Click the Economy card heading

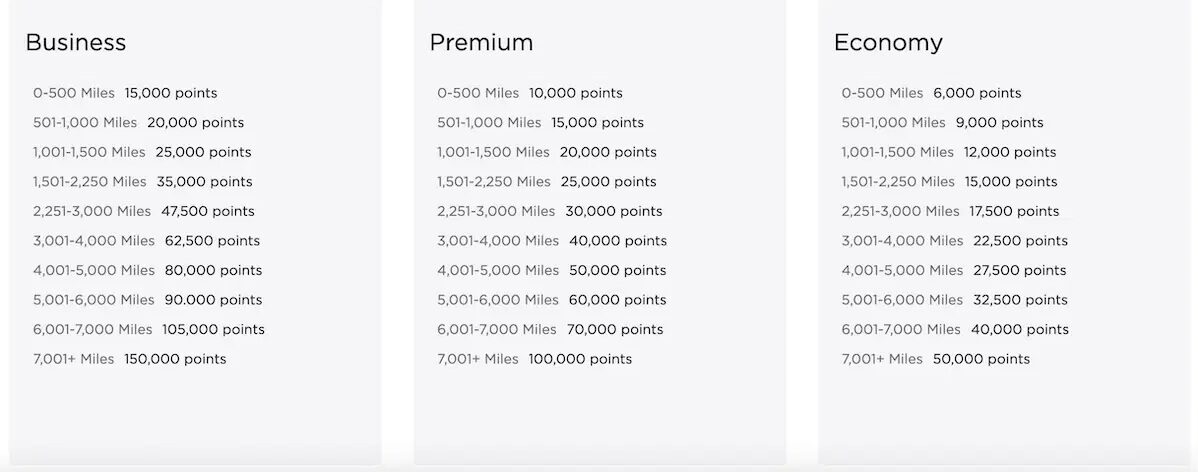(888, 43)
